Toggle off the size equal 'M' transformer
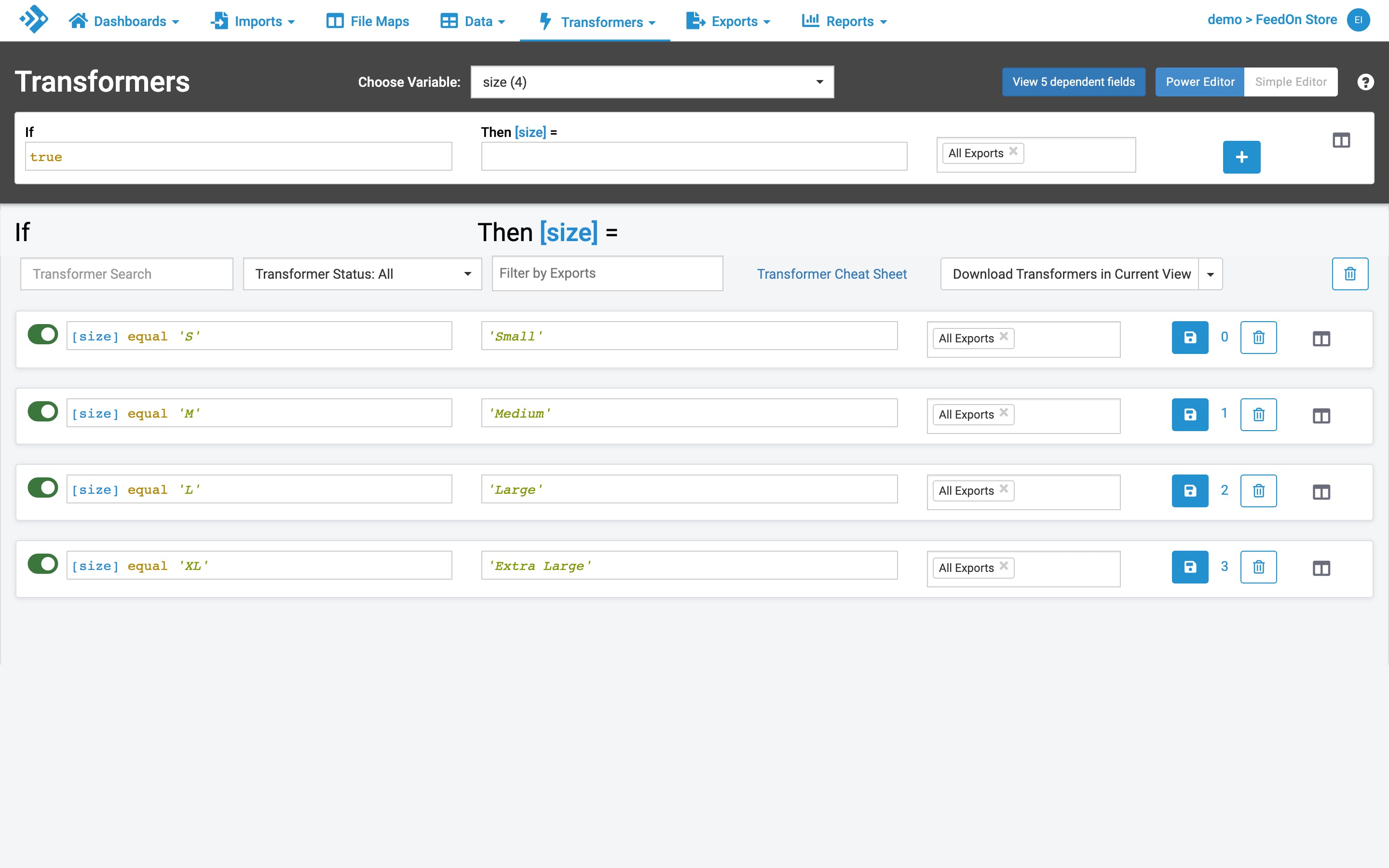Screen dimensions: 1389x868 pos(43,411)
